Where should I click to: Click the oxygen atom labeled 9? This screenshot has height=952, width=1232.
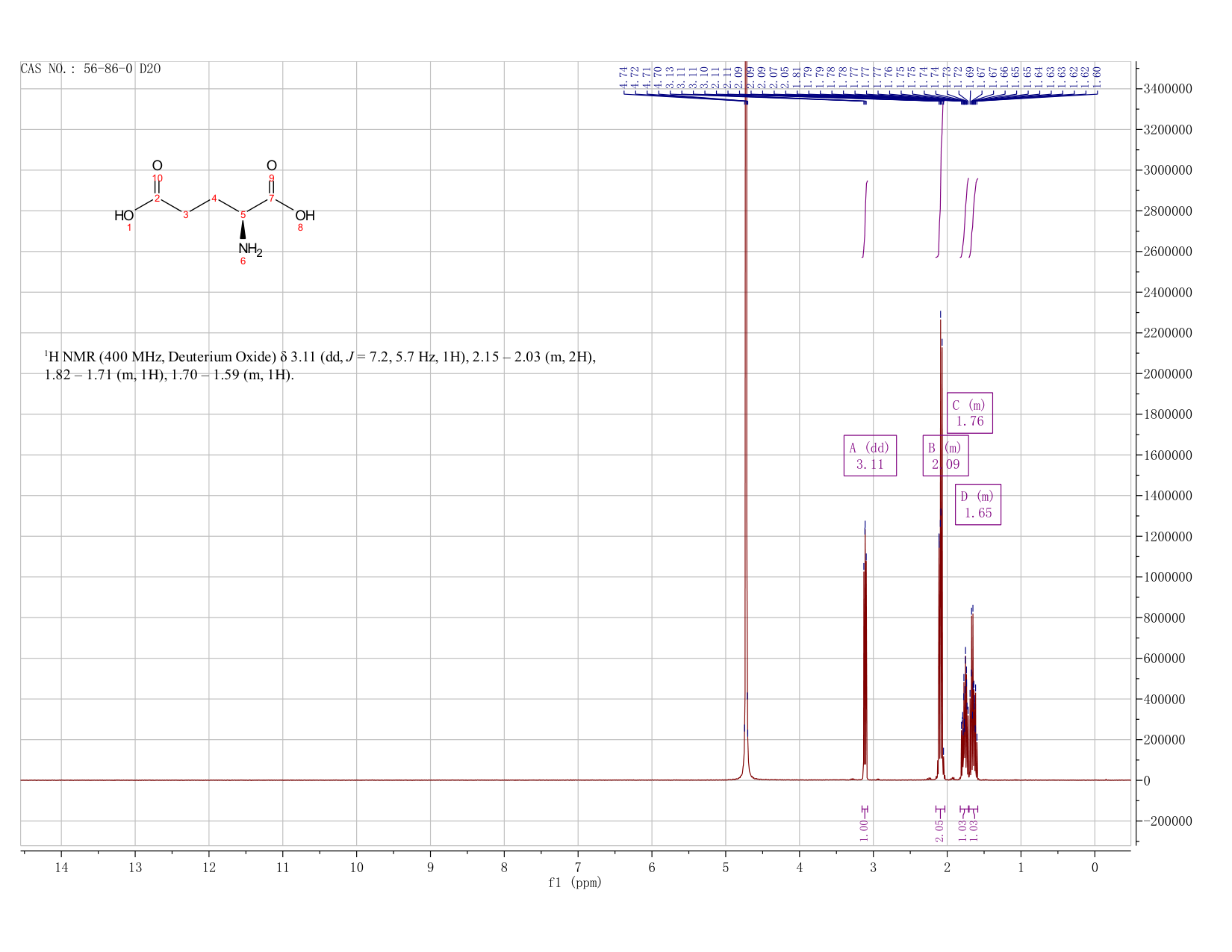[272, 166]
